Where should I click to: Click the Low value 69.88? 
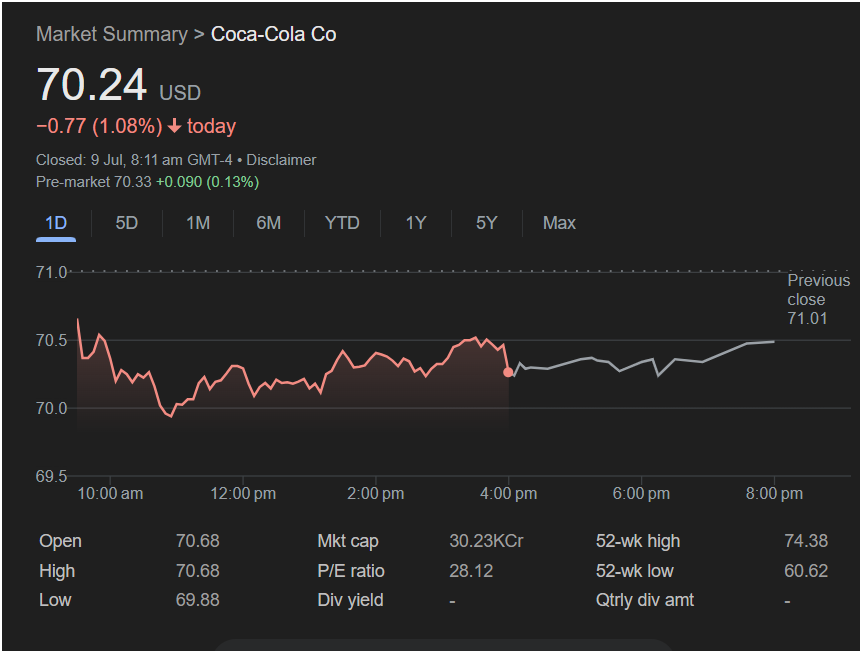(x=197, y=600)
